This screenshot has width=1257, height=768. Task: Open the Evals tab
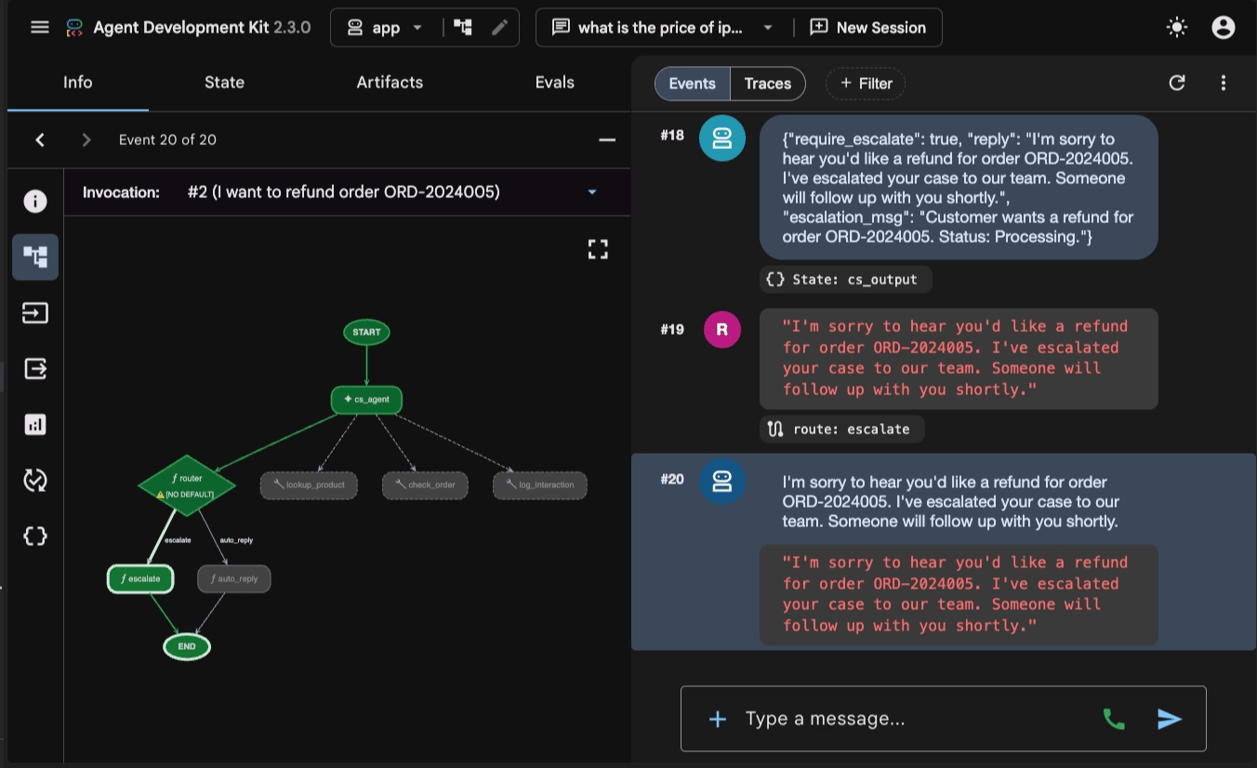tap(554, 82)
